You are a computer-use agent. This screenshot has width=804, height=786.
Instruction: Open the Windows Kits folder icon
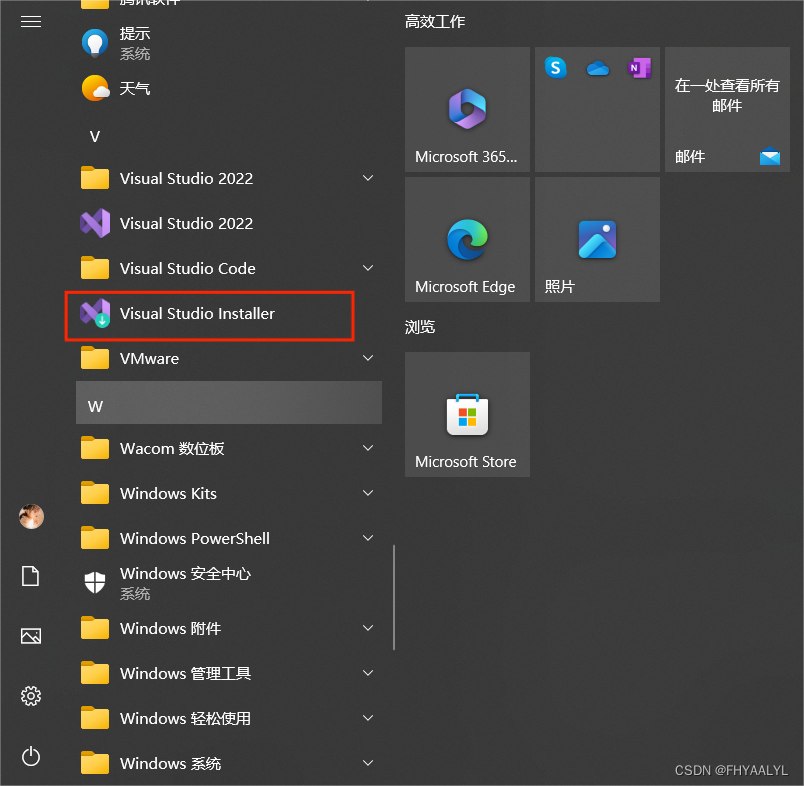(95, 493)
